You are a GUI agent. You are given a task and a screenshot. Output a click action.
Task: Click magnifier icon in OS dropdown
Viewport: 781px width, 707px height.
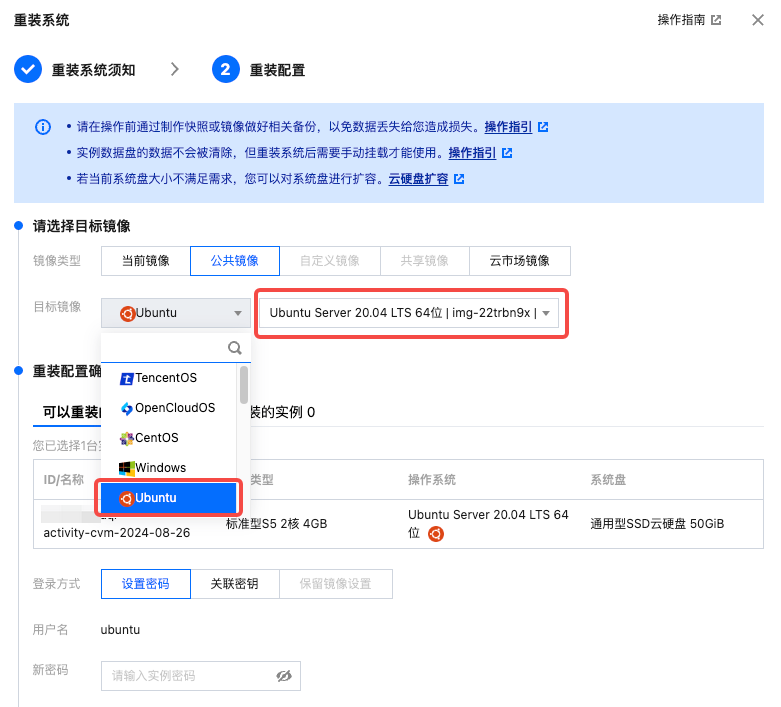point(235,348)
